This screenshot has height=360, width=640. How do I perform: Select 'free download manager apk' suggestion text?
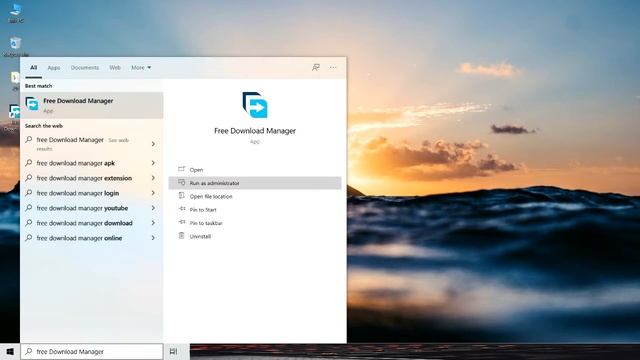(76, 163)
